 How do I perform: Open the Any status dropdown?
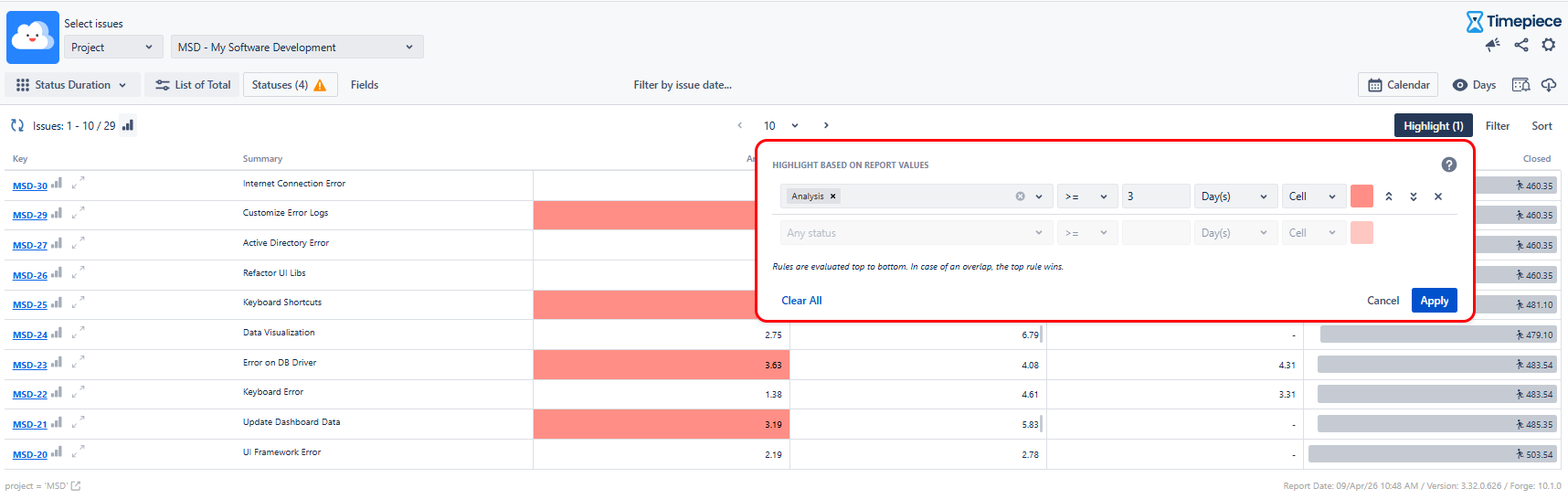click(x=916, y=233)
